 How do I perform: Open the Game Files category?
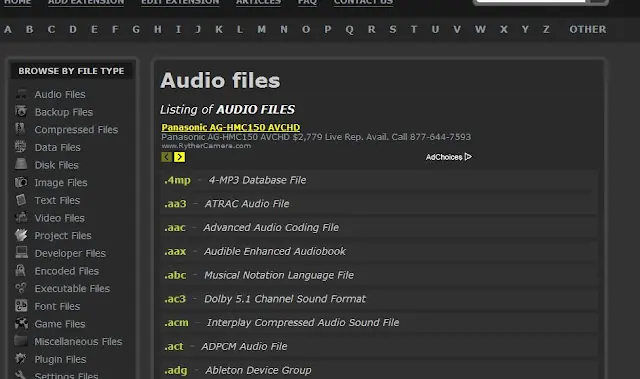pyautogui.click(x=60, y=324)
